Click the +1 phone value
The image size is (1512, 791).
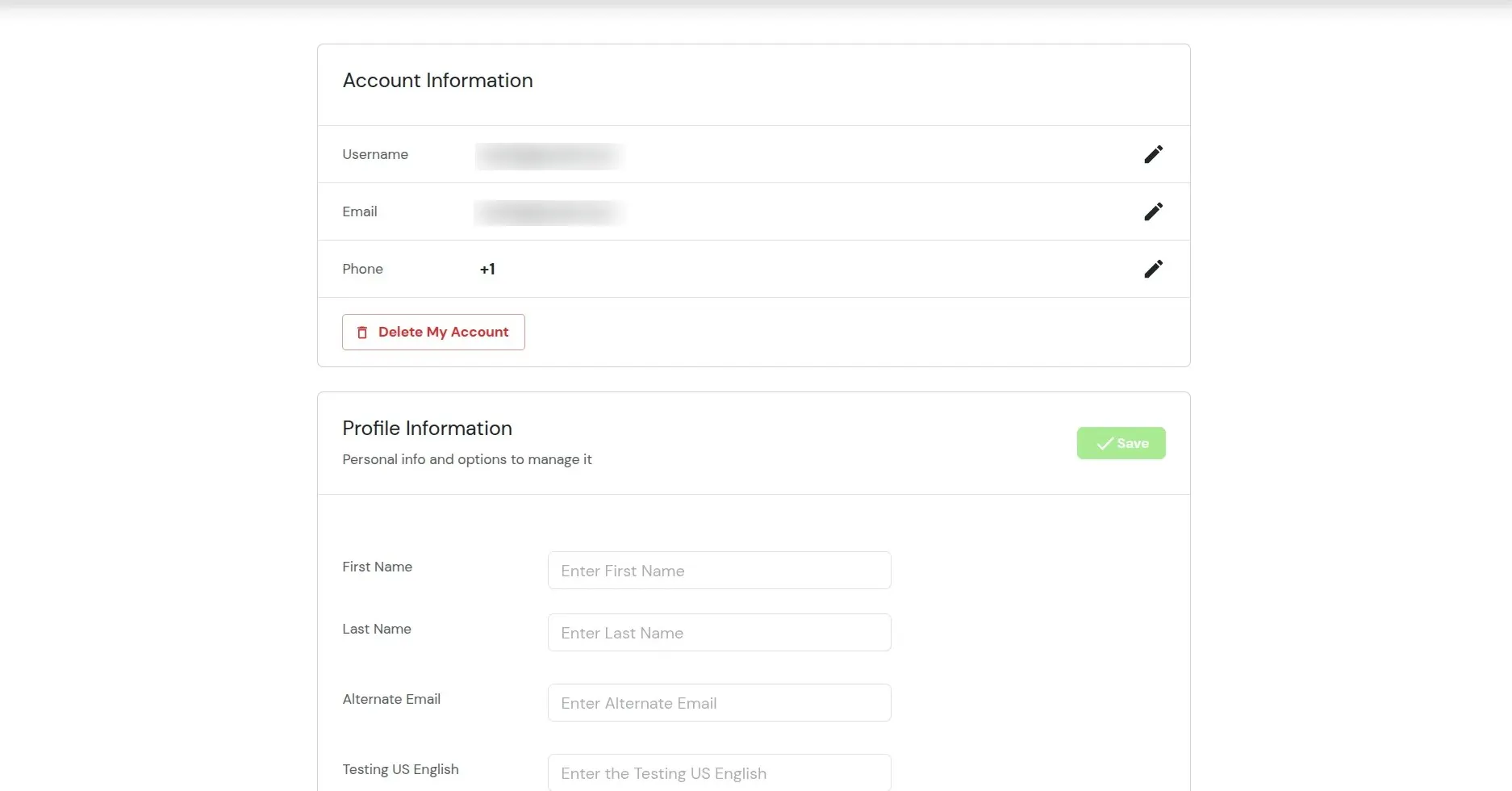click(x=487, y=270)
